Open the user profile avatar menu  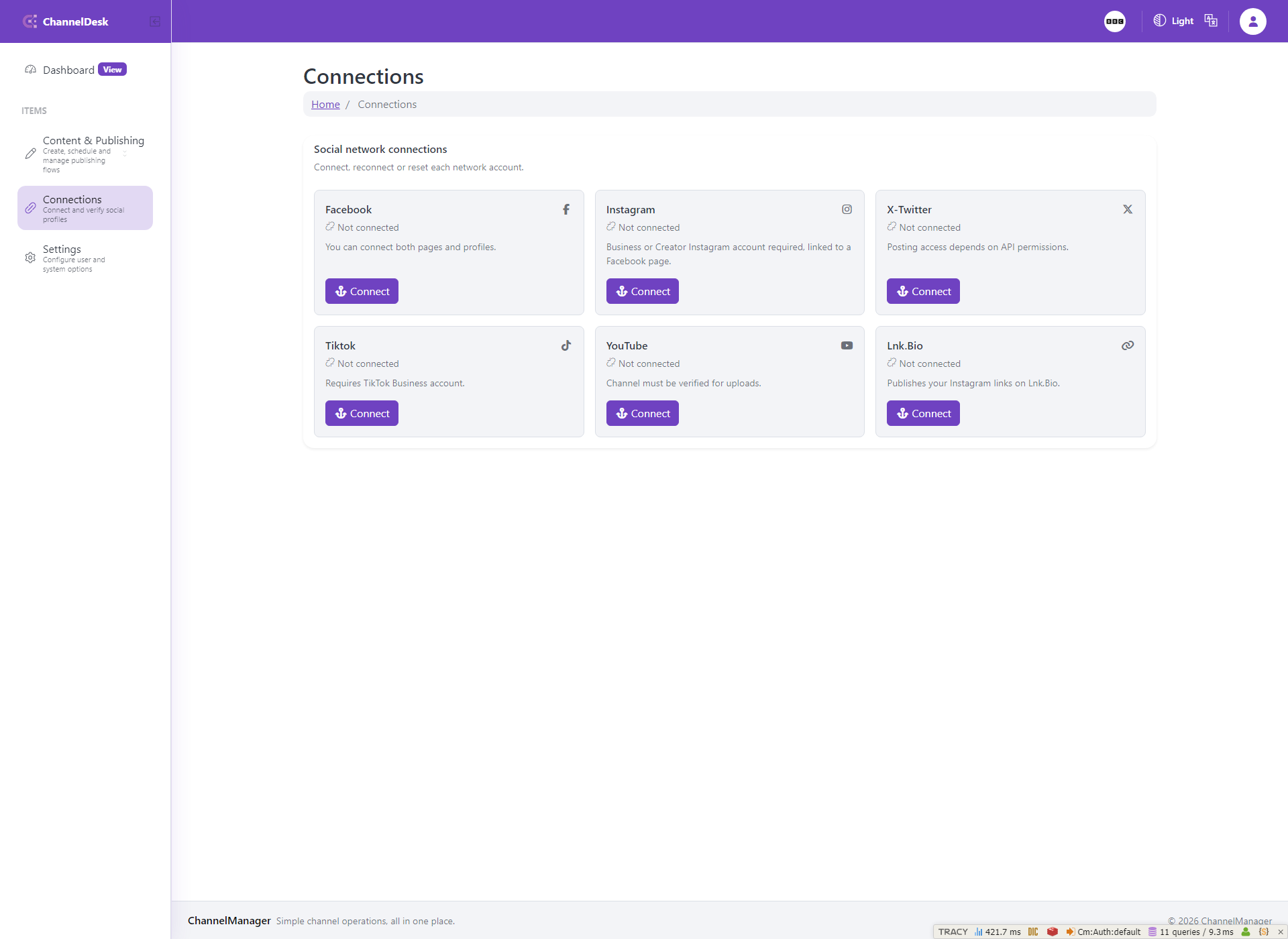click(x=1252, y=21)
